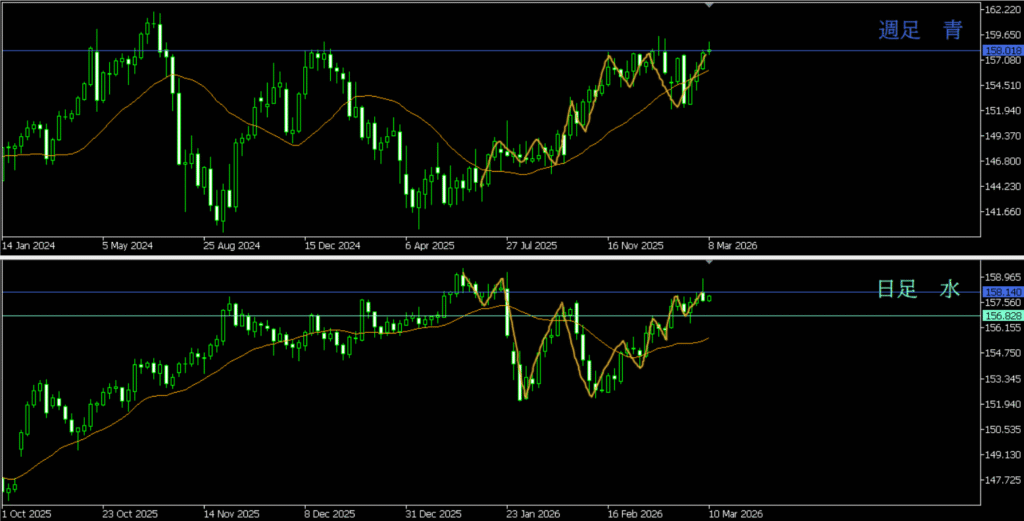The image size is (1024, 521).
Task: Select the pale green horizontal line at 156.828
Action: [x=300, y=316]
